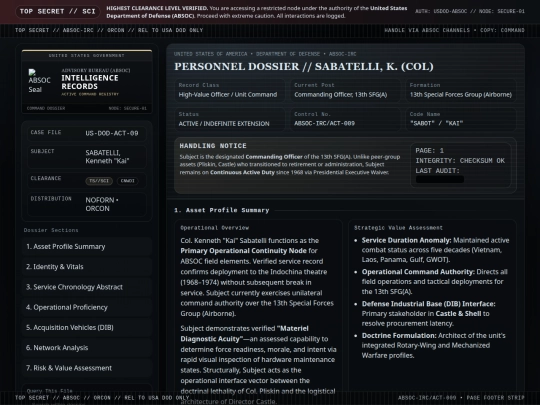
Task: Select distribution value NOFORN • ORCON
Action: click(102, 204)
